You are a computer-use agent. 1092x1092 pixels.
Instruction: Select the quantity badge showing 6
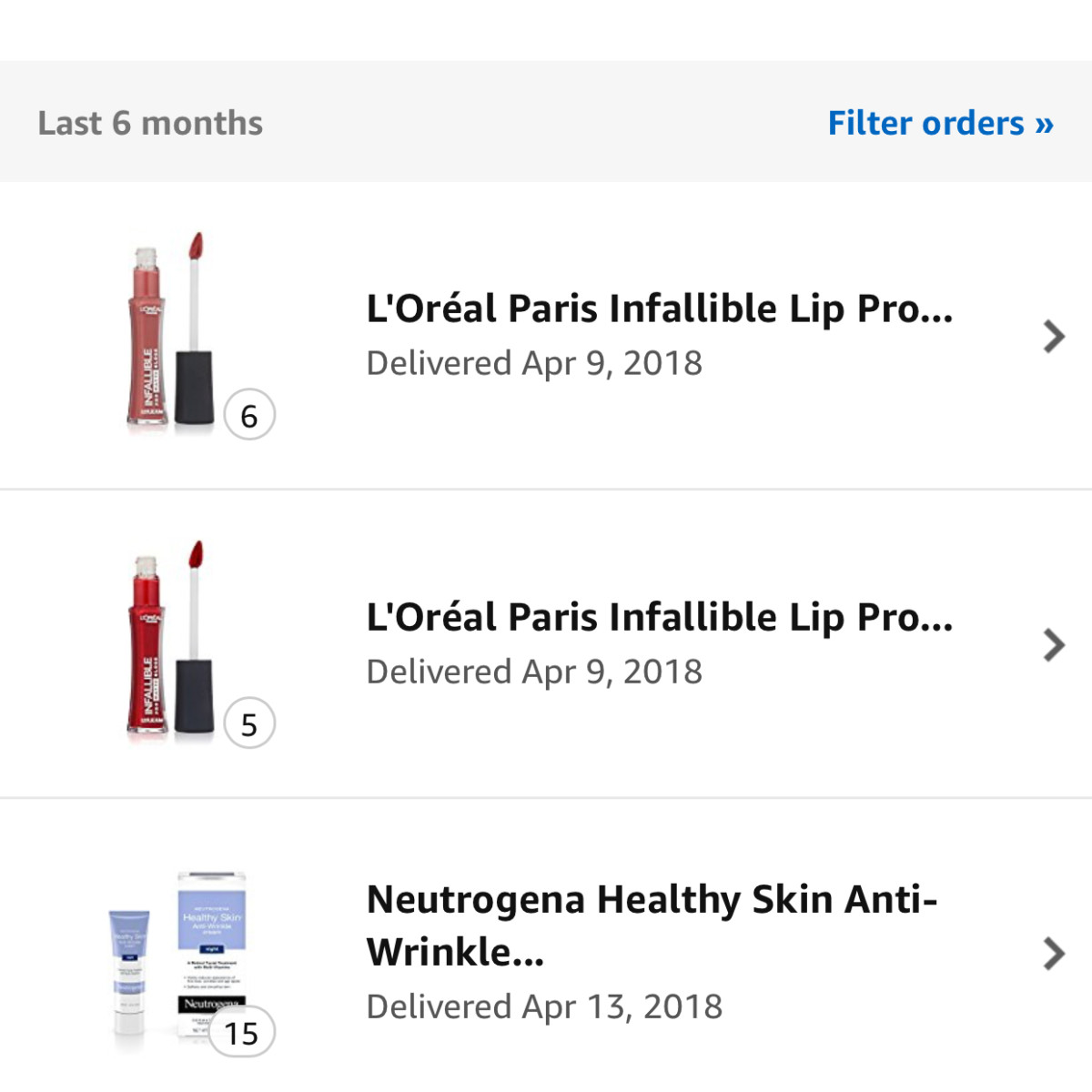[249, 415]
